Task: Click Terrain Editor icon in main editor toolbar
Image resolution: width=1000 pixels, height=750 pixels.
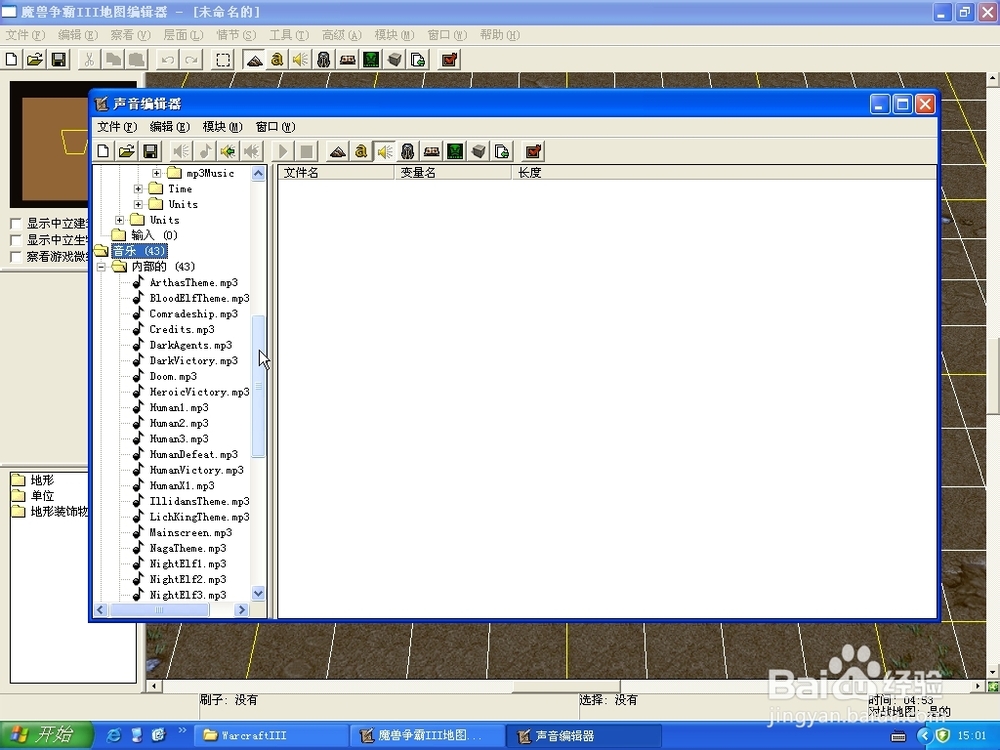Action: pos(254,60)
